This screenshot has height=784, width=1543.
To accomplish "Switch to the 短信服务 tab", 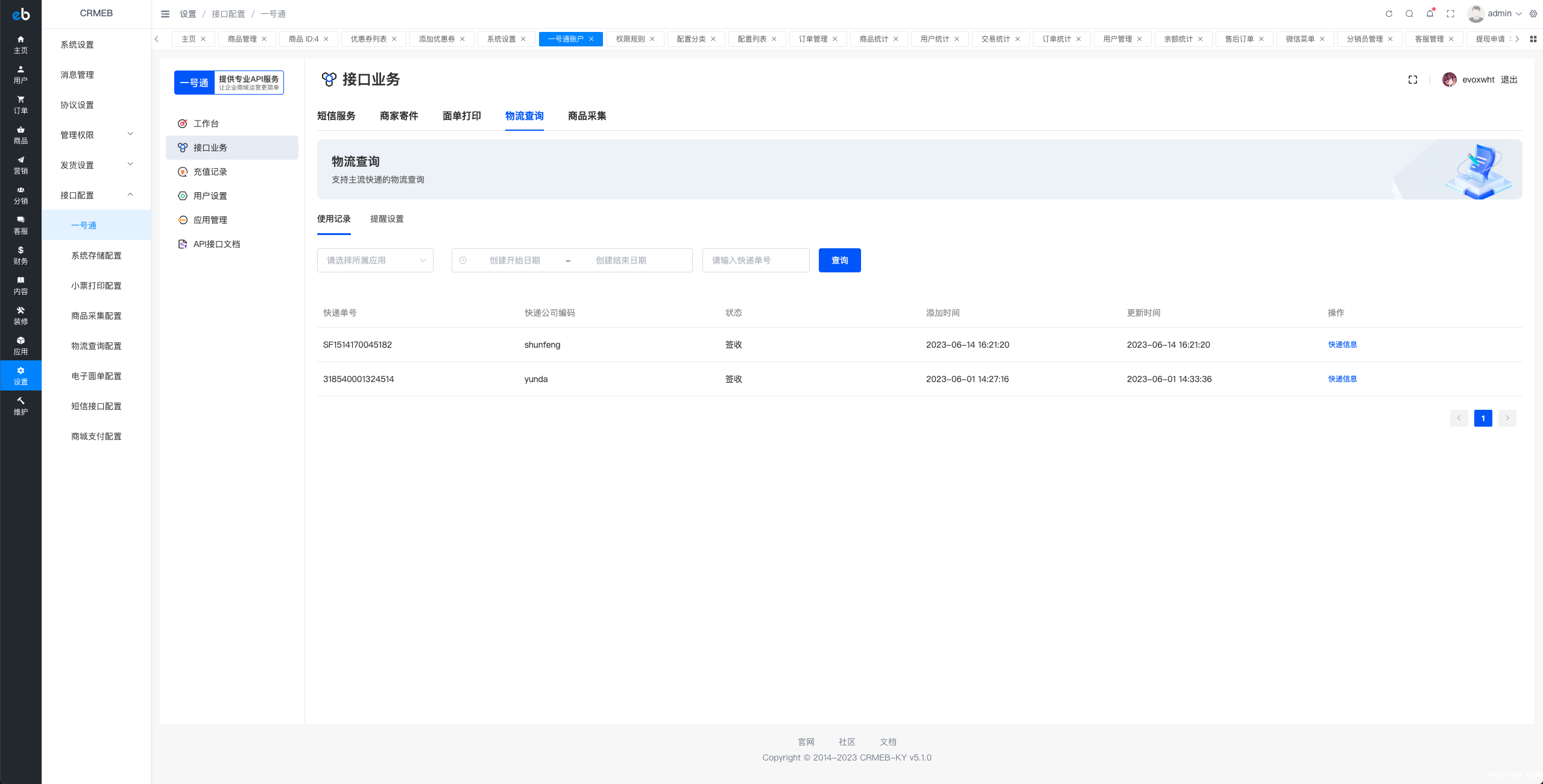I will [x=336, y=116].
